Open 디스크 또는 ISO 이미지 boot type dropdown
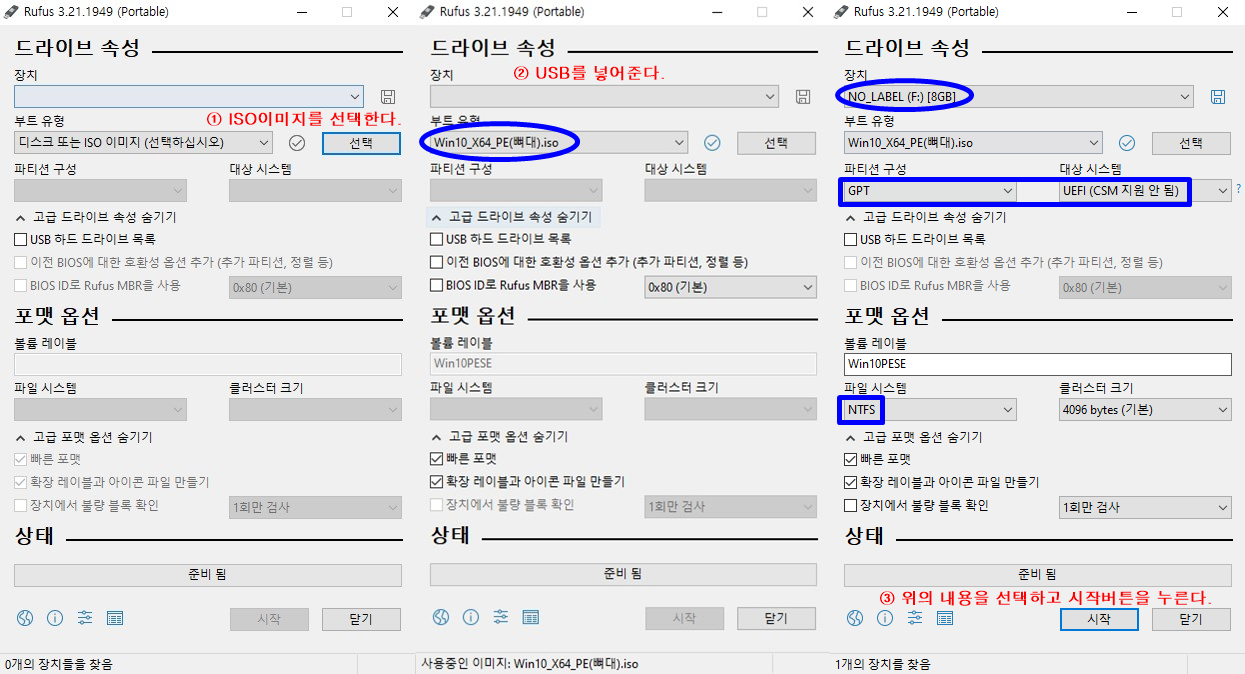 (x=143, y=143)
